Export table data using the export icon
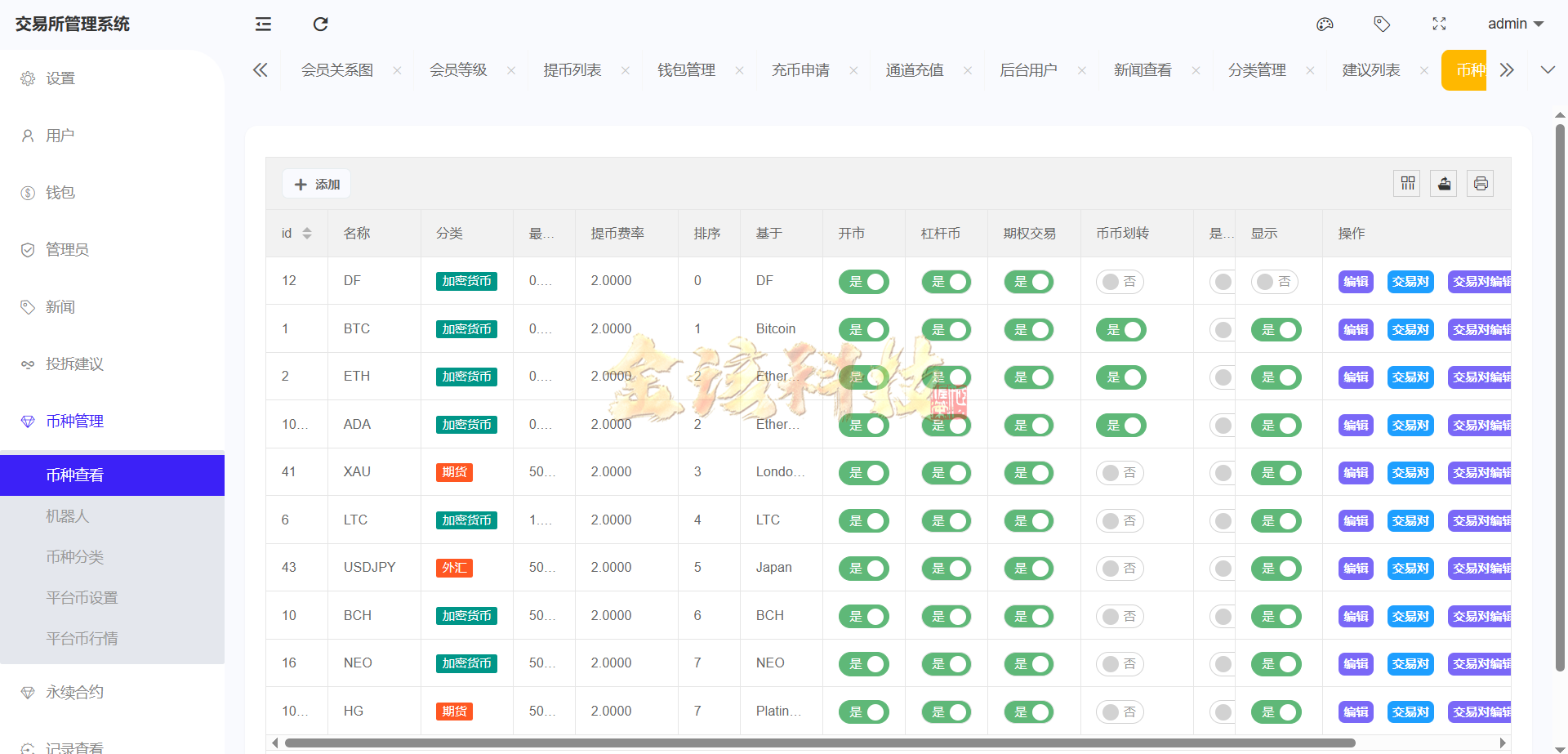1568x754 pixels. pos(1443,183)
